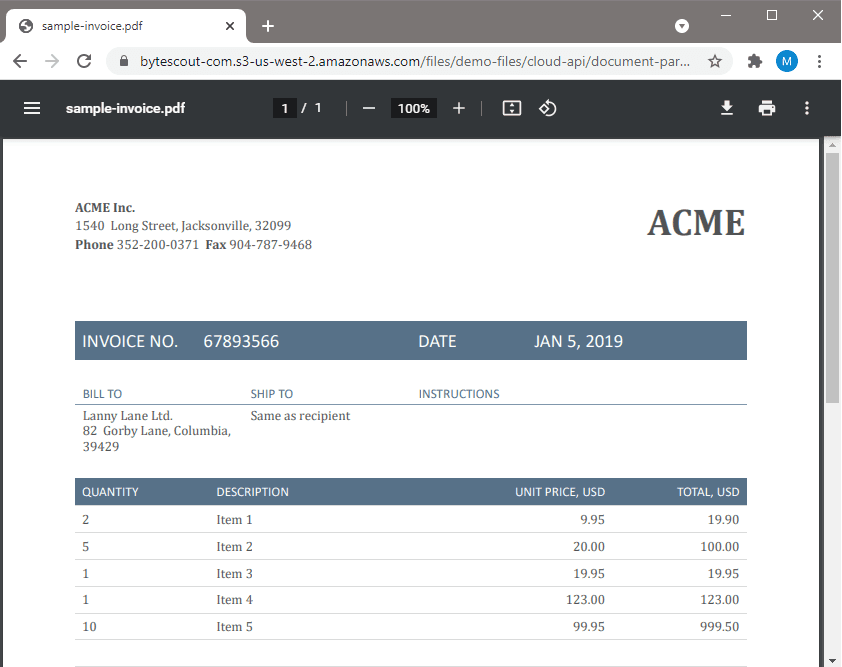Print the PDF document

(767, 108)
